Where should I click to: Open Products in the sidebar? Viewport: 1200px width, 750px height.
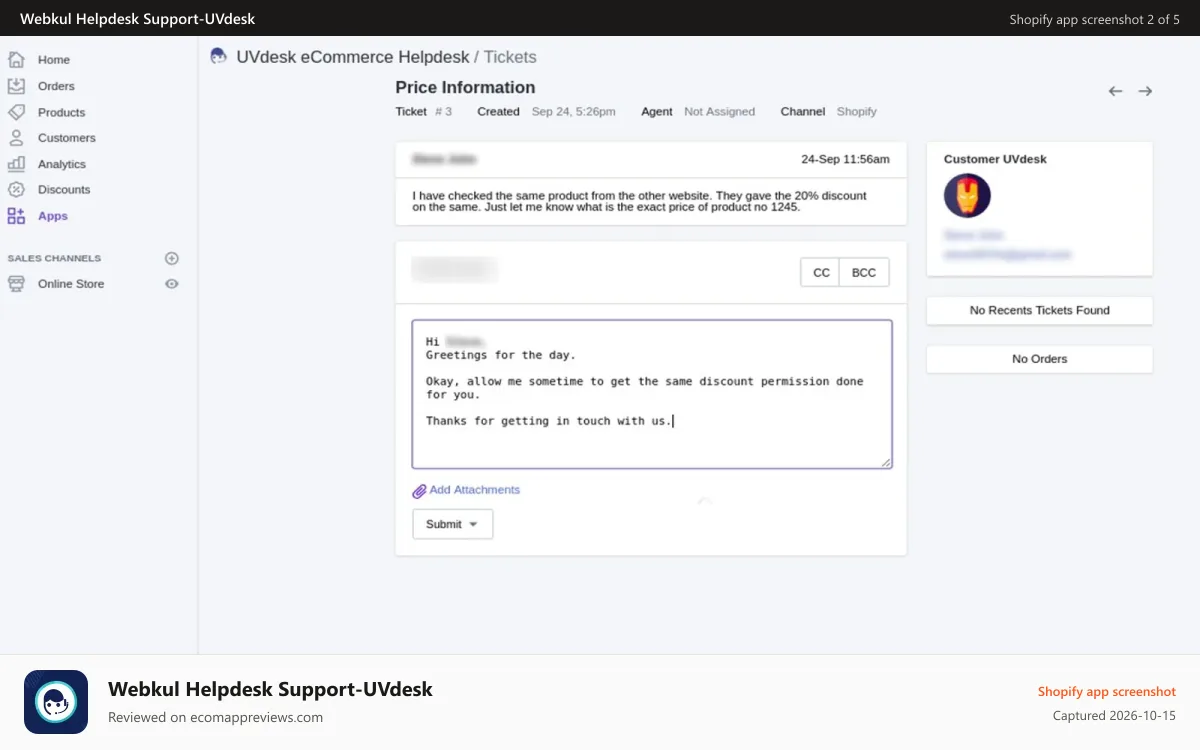[x=62, y=112]
